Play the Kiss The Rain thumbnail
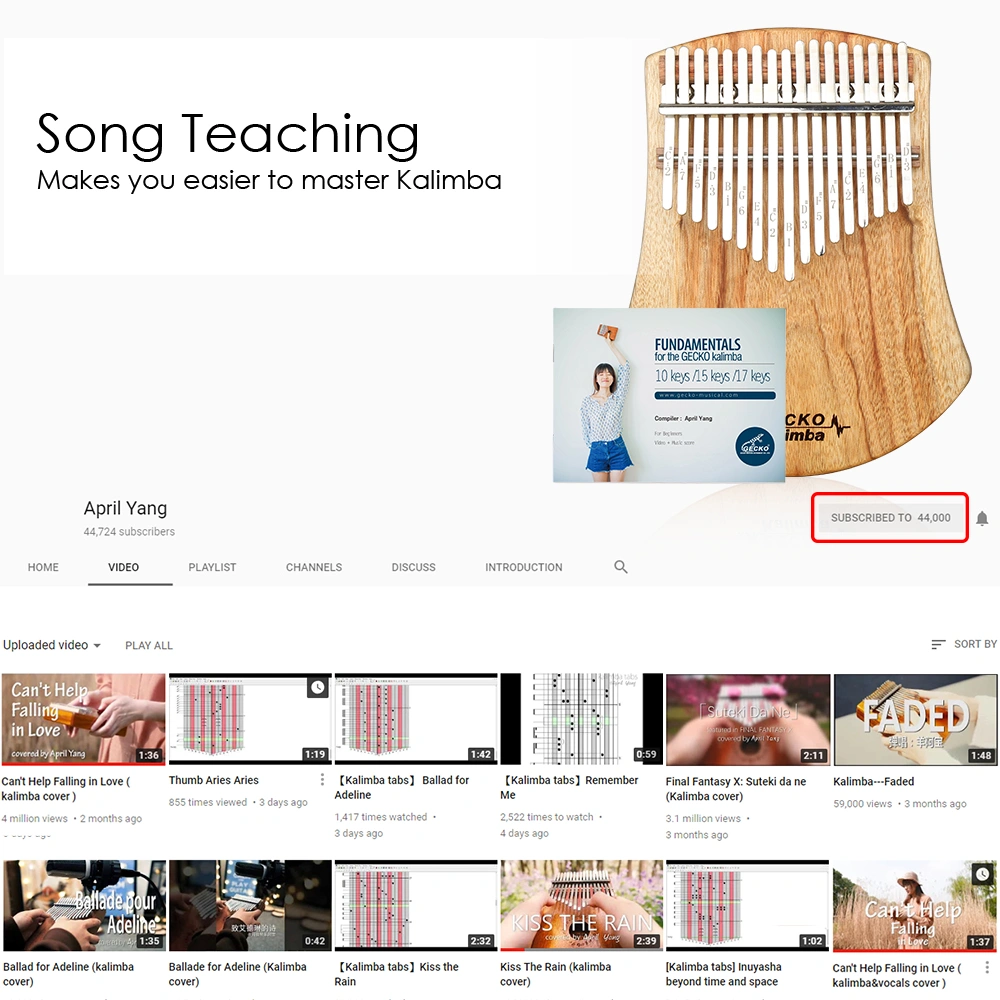 tap(582, 906)
